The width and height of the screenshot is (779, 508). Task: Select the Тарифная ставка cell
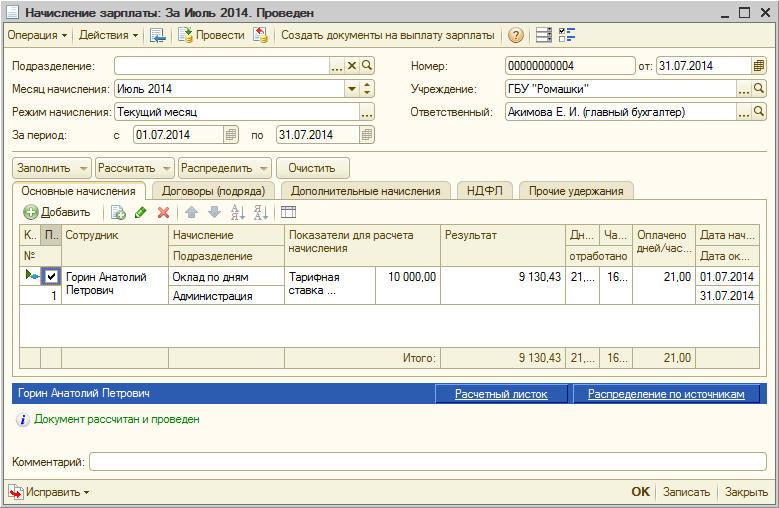330,286
